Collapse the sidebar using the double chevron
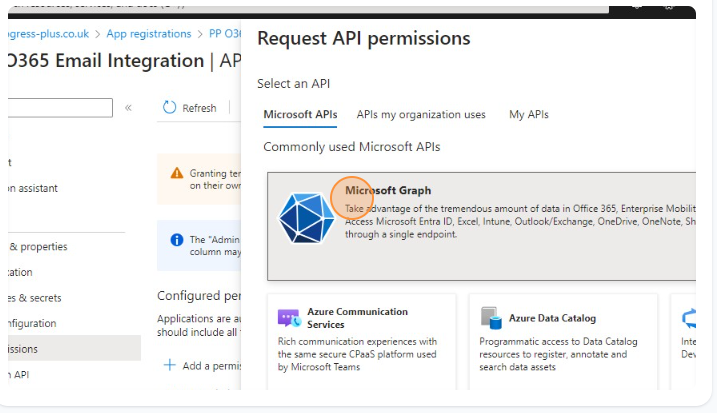Screen dimensions: 717x413 click(x=128, y=108)
